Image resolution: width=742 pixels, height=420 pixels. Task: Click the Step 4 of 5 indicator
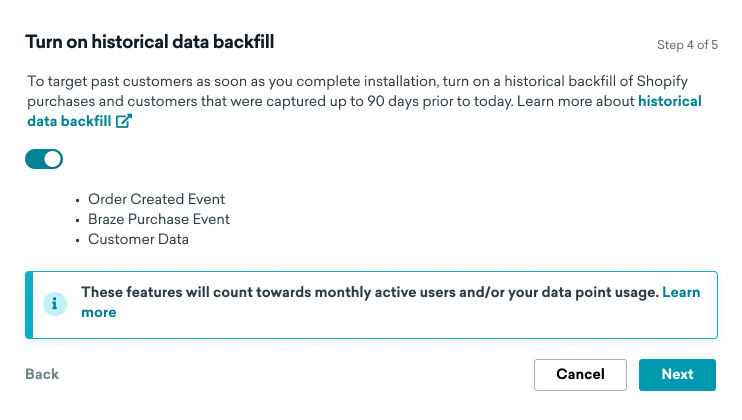click(687, 45)
